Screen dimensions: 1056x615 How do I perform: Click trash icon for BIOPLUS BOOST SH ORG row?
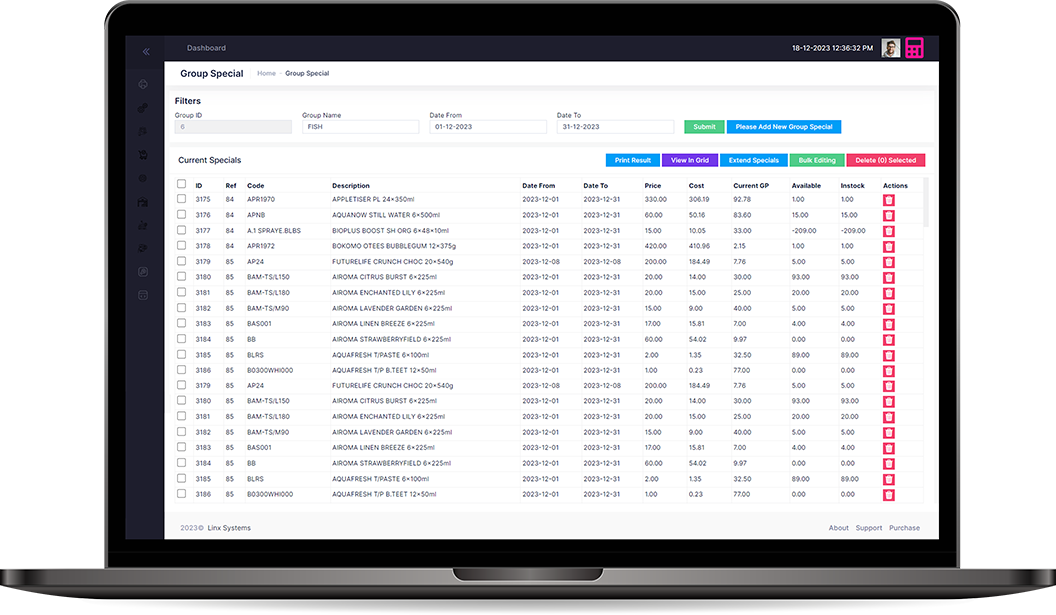click(x=888, y=231)
